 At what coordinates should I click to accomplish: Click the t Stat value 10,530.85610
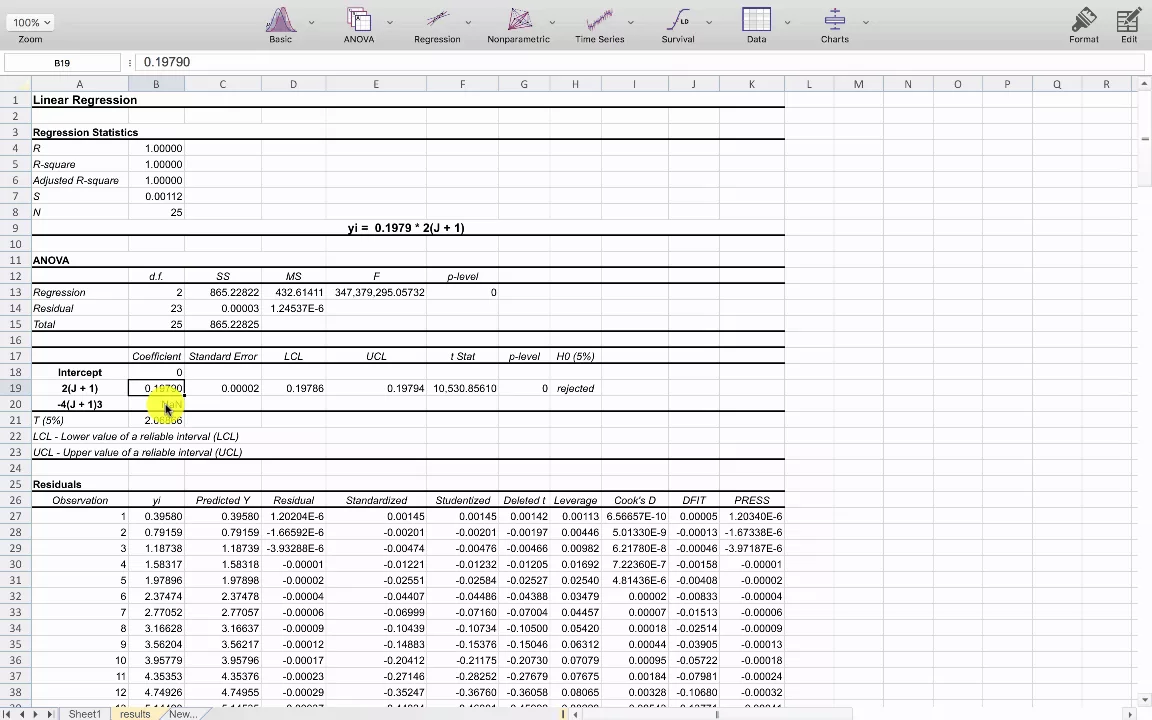click(462, 388)
